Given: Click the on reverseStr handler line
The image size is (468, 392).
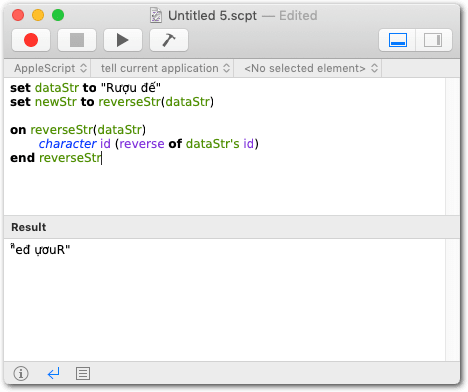Looking at the screenshot, I should tap(78, 130).
